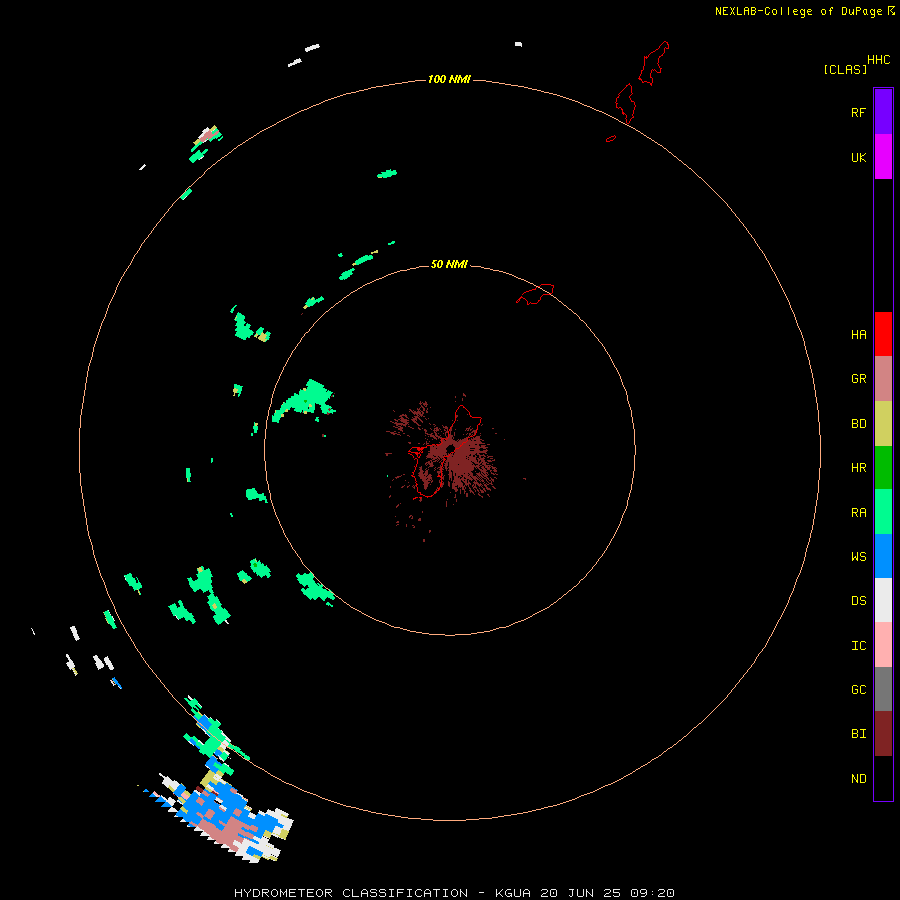Click the "DS" legend label
This screenshot has height=900, width=900.
pos(858,601)
